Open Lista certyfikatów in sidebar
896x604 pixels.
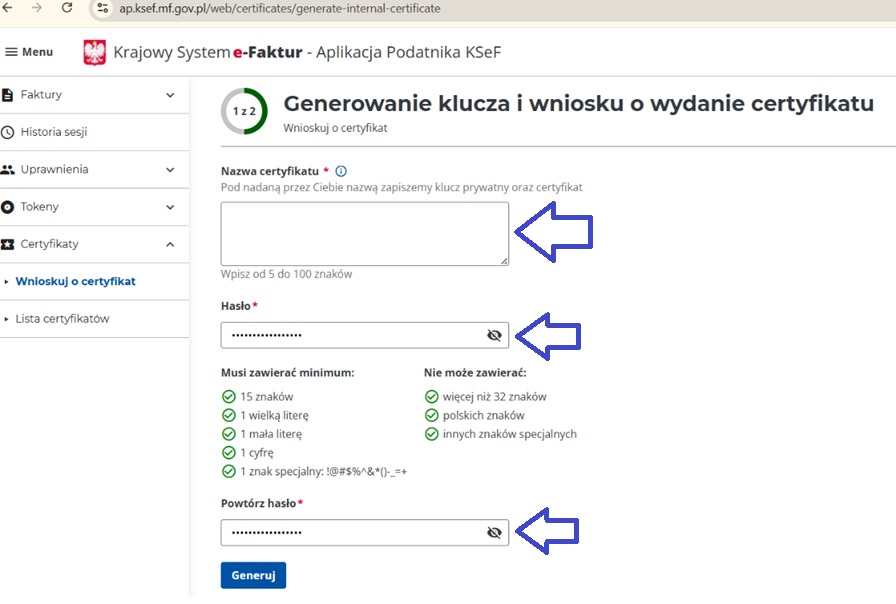(x=62, y=319)
